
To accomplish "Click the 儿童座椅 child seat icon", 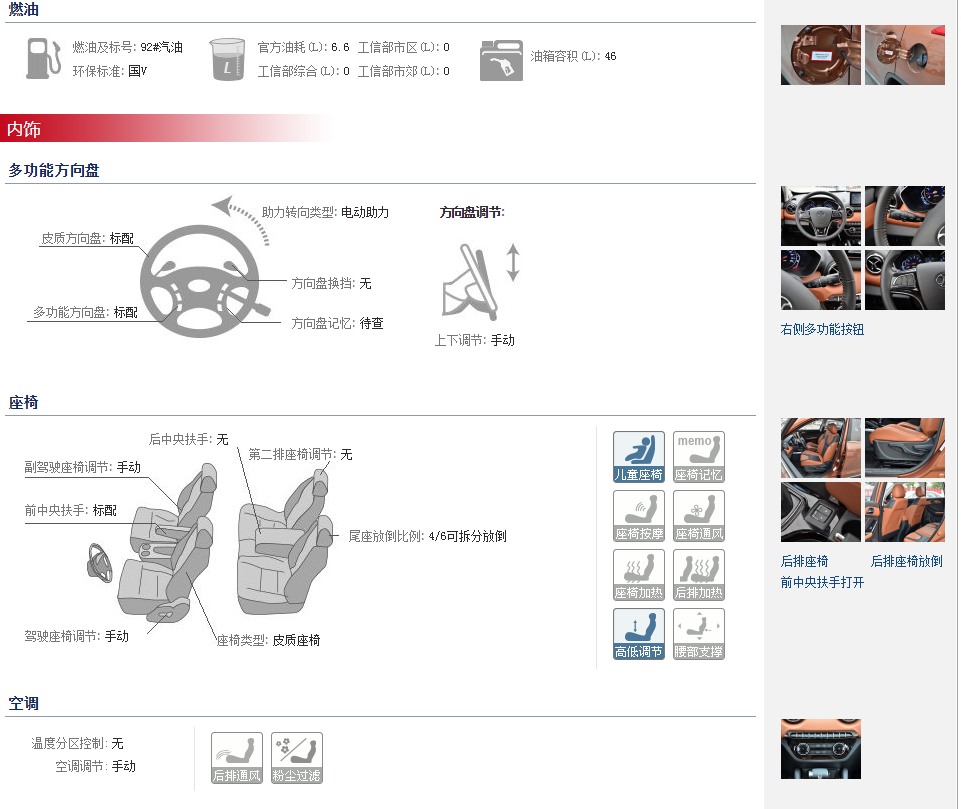I will (639, 457).
